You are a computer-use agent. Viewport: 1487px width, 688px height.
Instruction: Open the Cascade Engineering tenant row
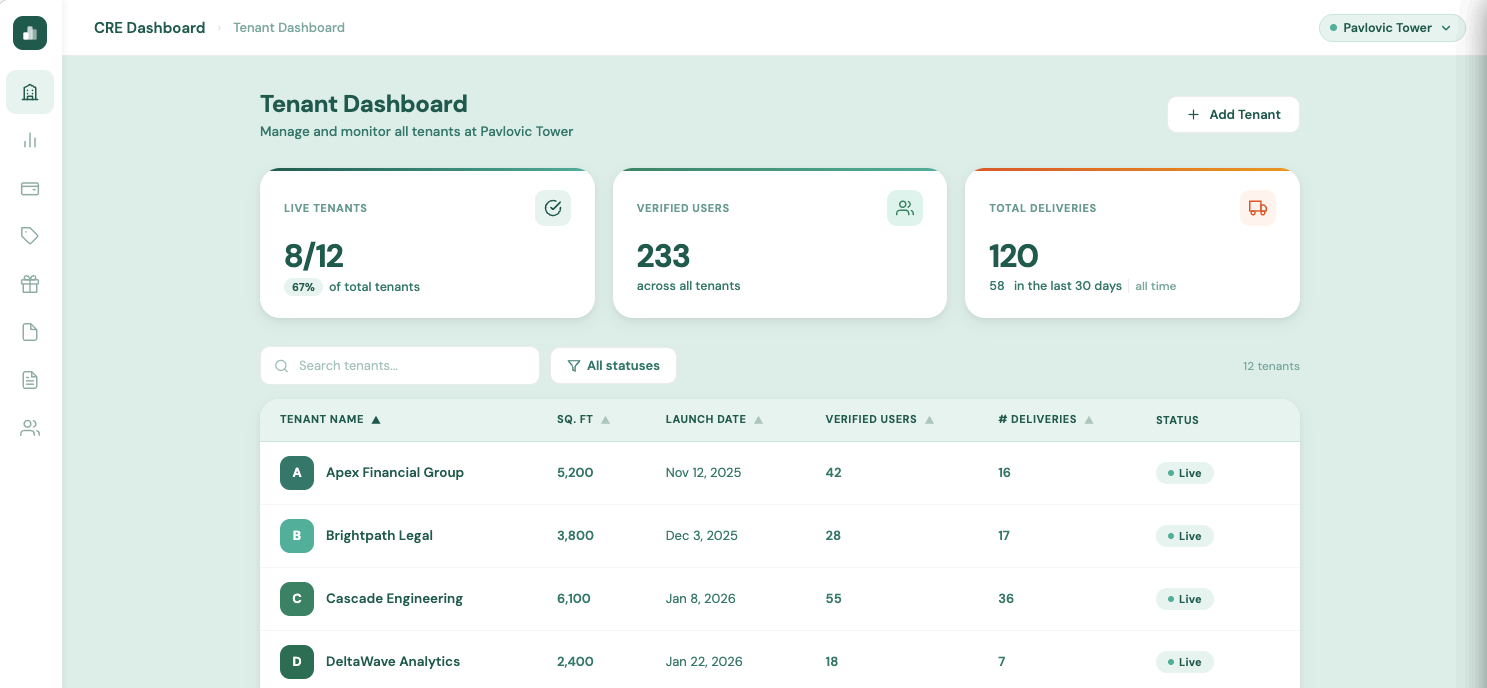[780, 599]
